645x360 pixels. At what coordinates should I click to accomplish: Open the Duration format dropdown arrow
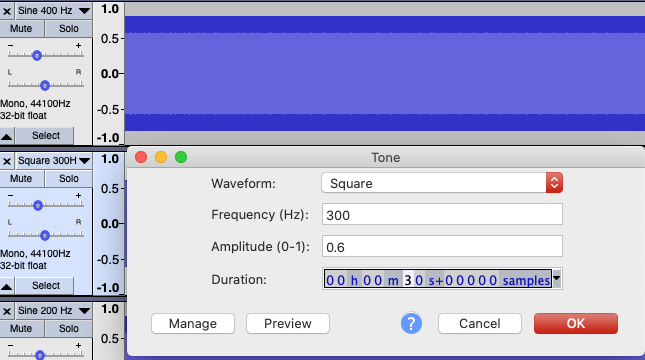(557, 279)
